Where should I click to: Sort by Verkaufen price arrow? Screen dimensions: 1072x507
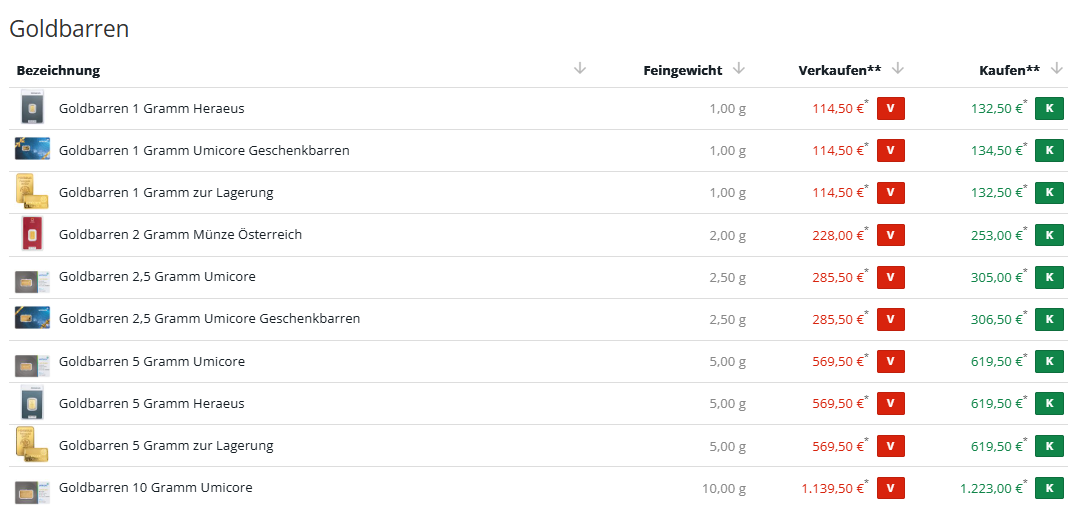coord(898,69)
